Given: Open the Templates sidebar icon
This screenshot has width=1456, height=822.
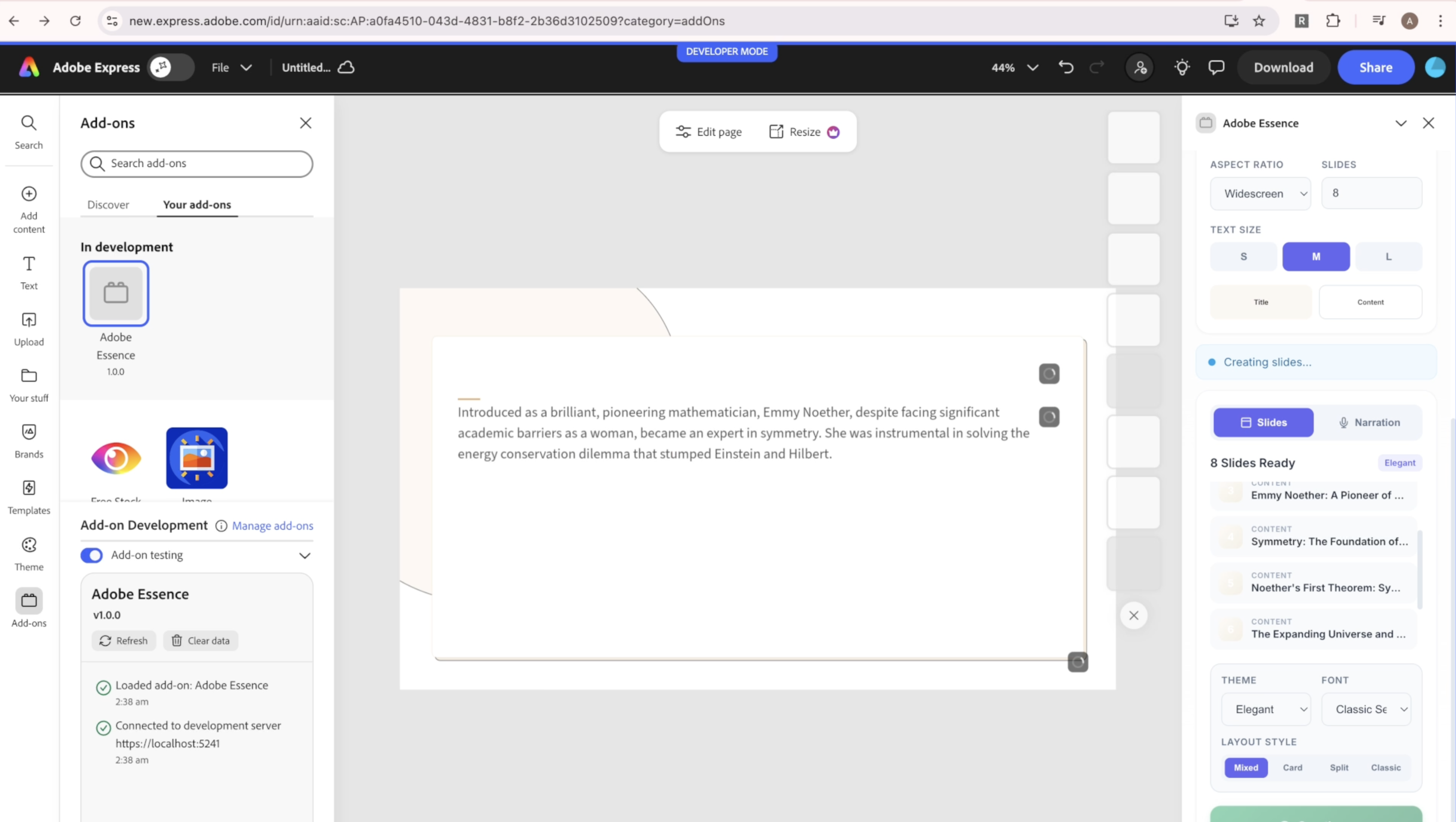Looking at the screenshot, I should (29, 497).
